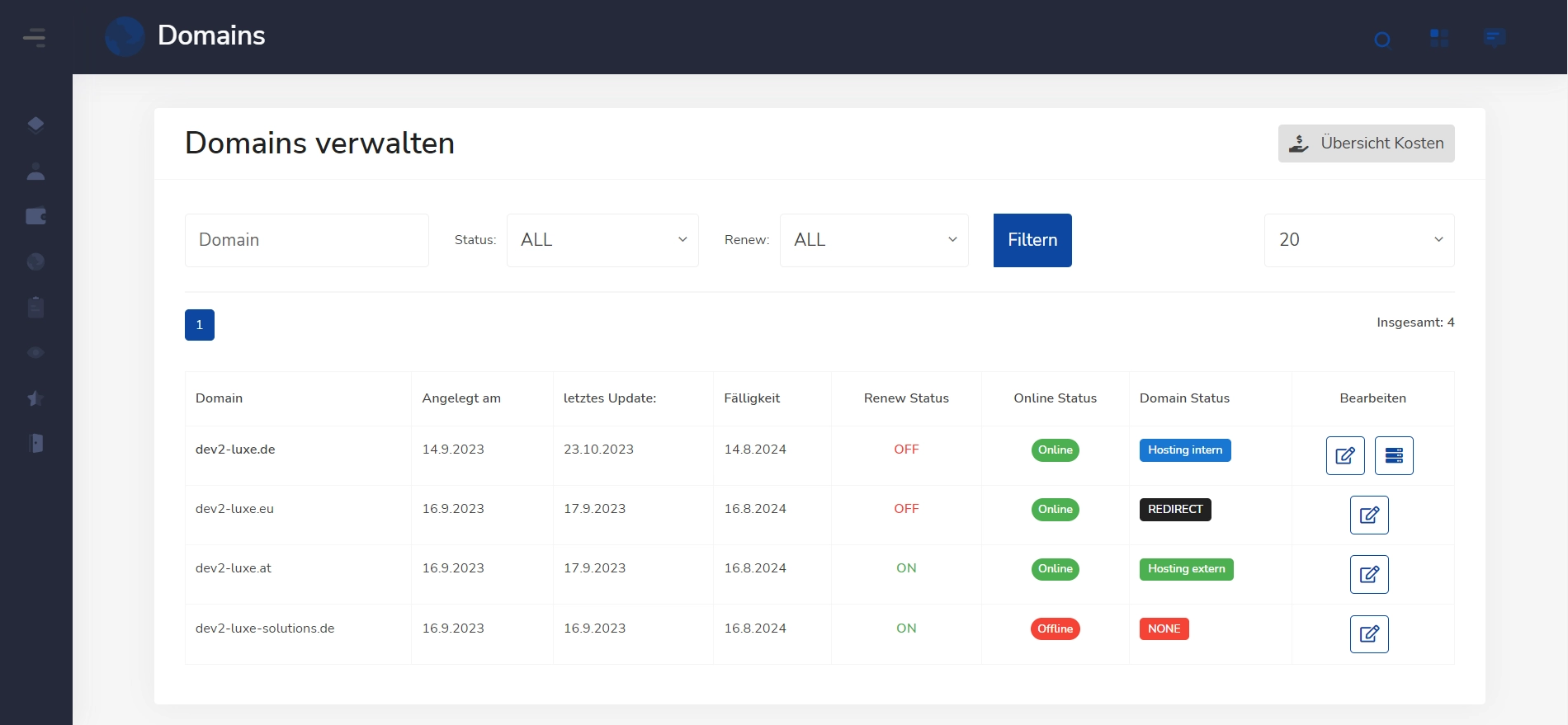Open the layers icon in sidebar
Screen dimensions: 1568x725
[x=35, y=125]
